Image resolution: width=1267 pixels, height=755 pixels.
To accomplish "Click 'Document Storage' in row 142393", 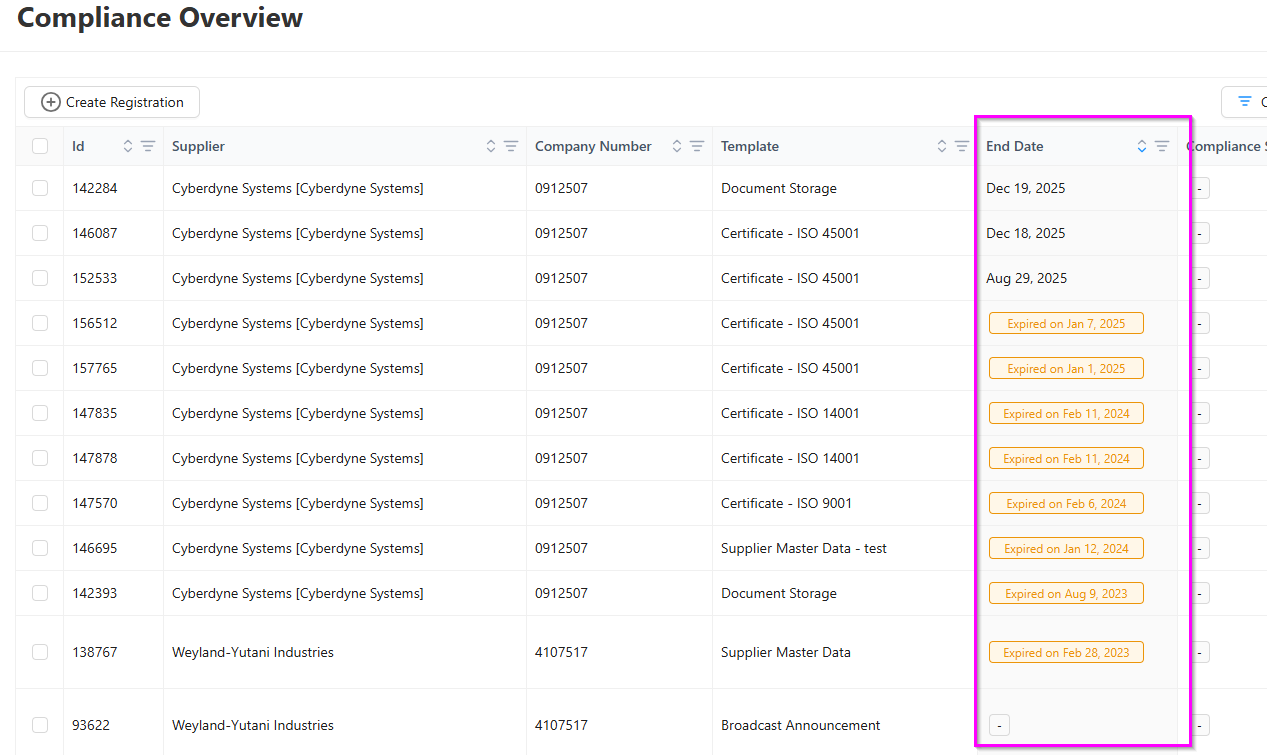I will pyautogui.click(x=779, y=593).
